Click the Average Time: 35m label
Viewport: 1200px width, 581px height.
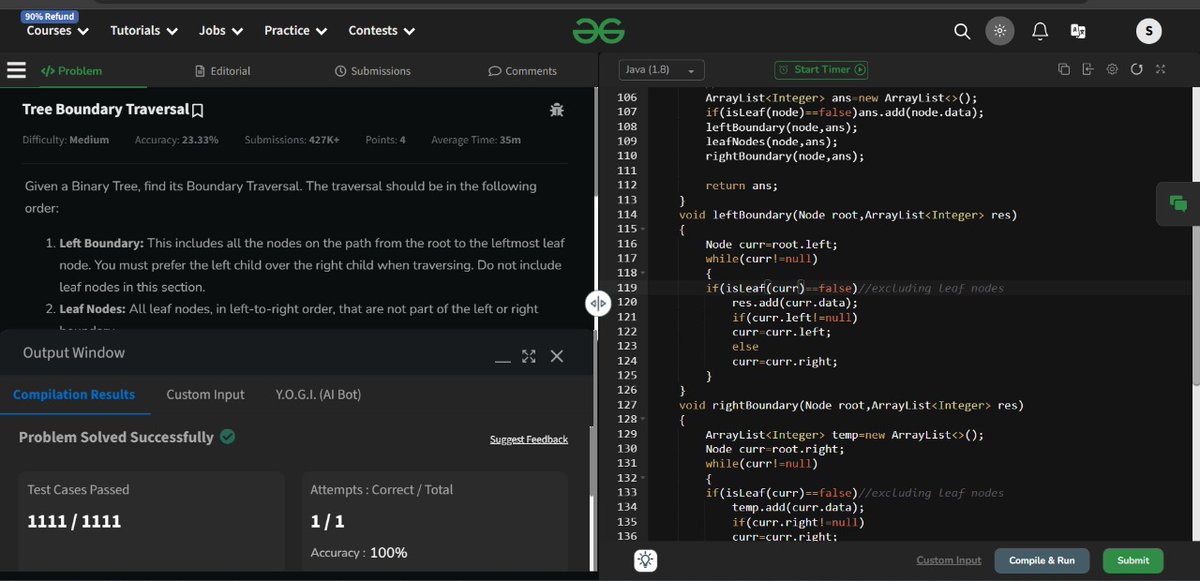click(x=476, y=140)
